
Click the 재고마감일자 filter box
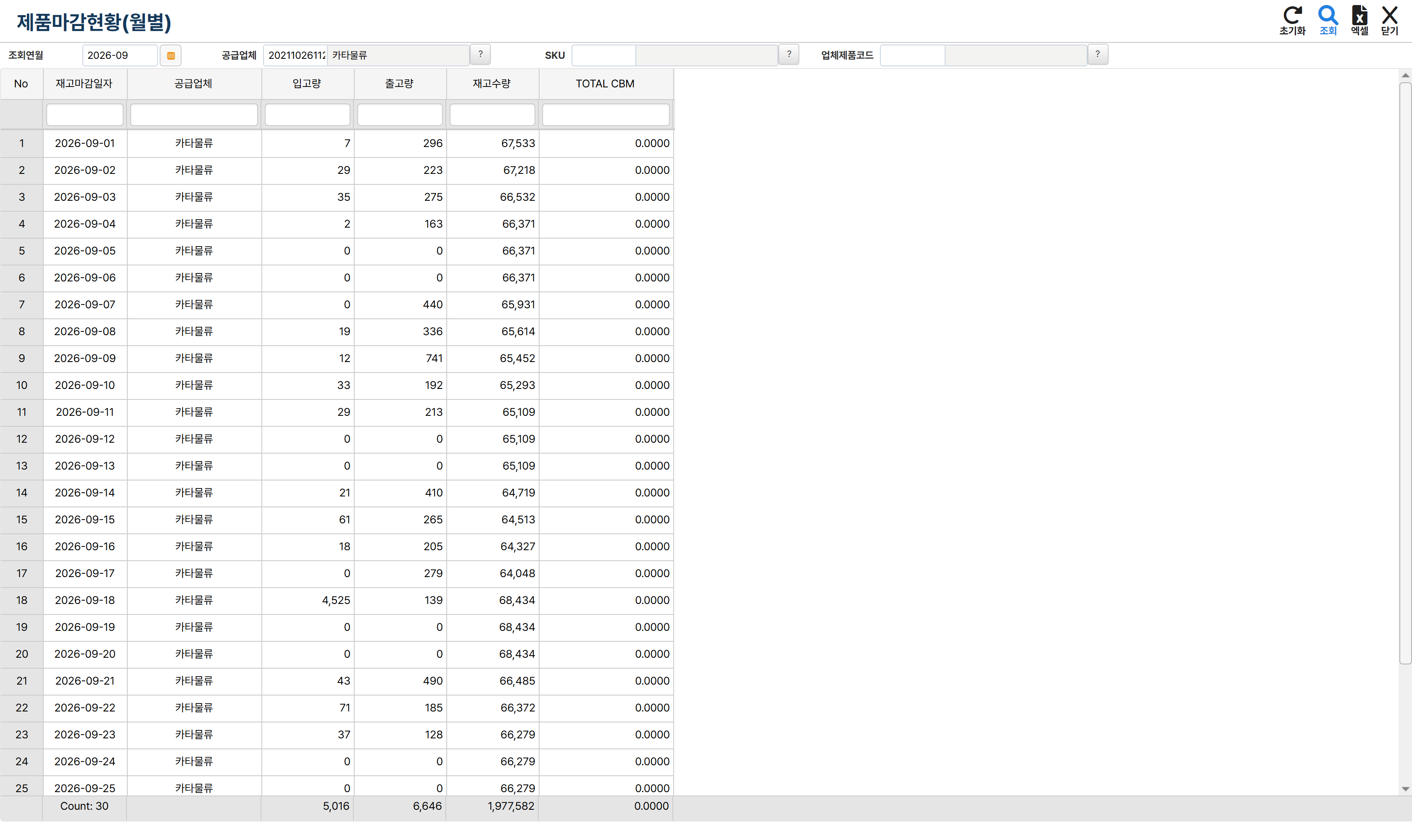coord(85,115)
